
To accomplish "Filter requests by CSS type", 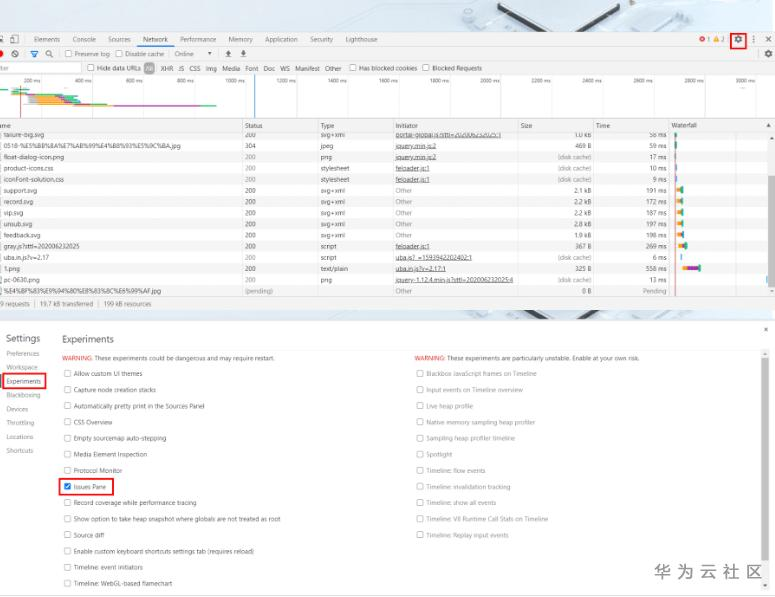I will click(195, 68).
